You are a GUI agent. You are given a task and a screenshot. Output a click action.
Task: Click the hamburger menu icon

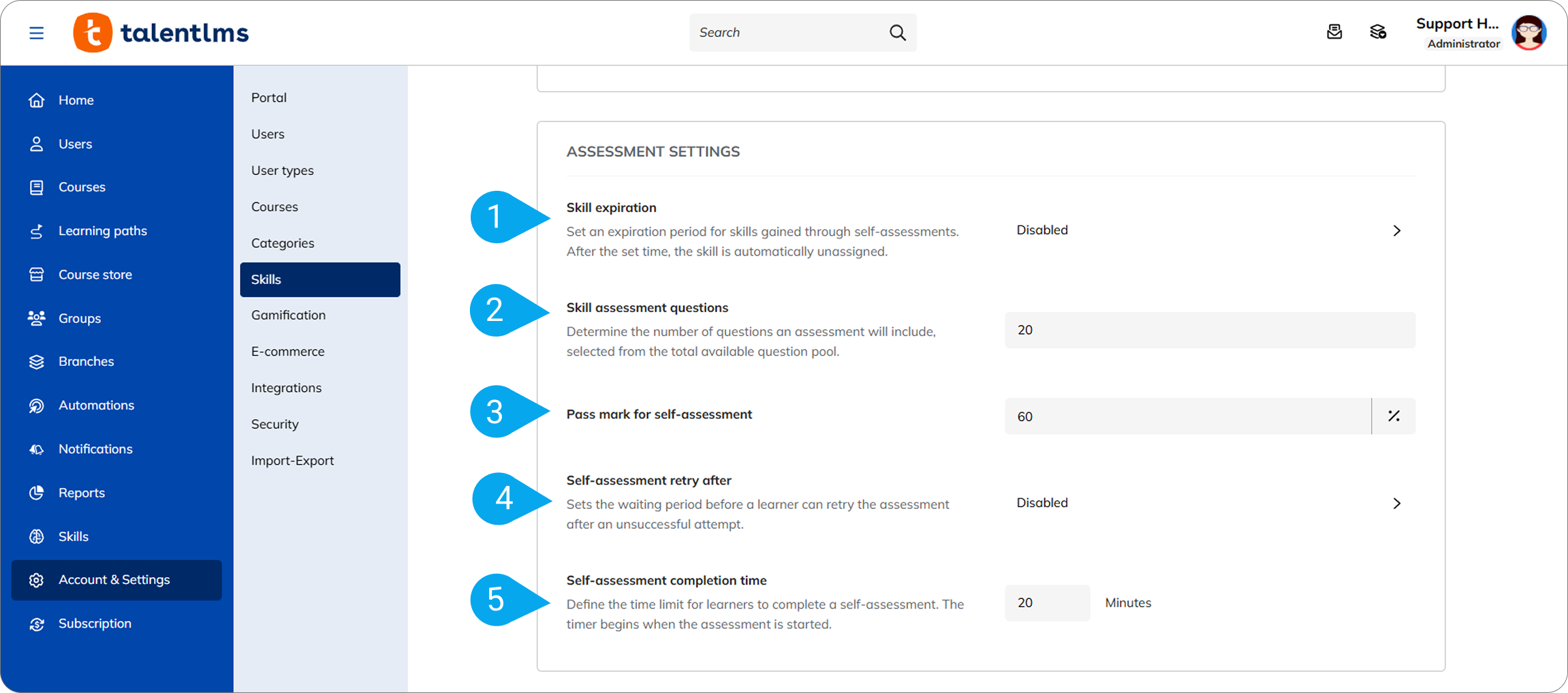pyautogui.click(x=37, y=33)
